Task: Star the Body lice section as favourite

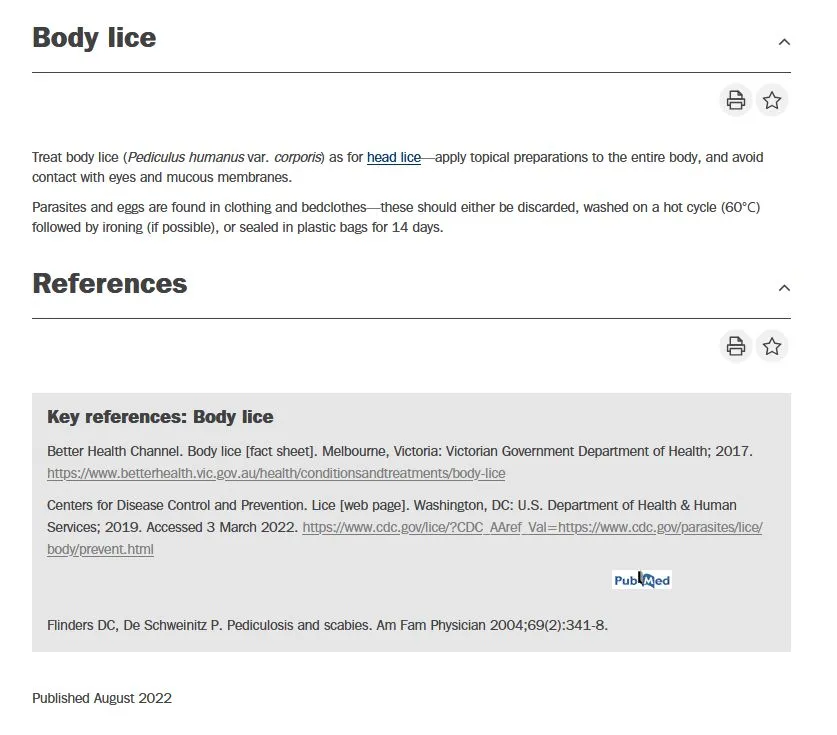Action: pyautogui.click(x=772, y=100)
